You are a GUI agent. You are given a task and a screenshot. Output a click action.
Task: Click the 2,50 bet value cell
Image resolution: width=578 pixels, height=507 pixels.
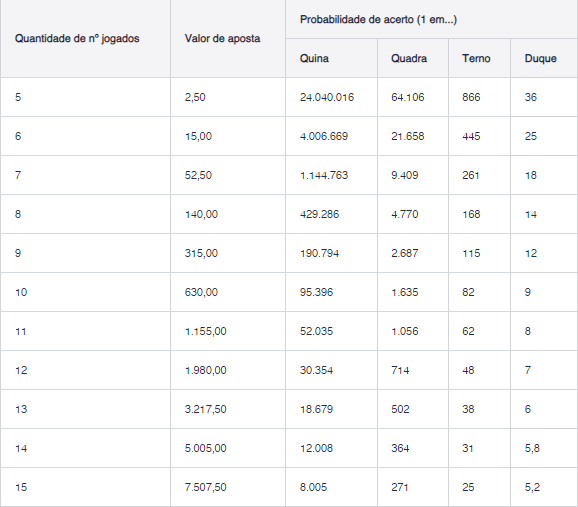pyautogui.click(x=228, y=97)
